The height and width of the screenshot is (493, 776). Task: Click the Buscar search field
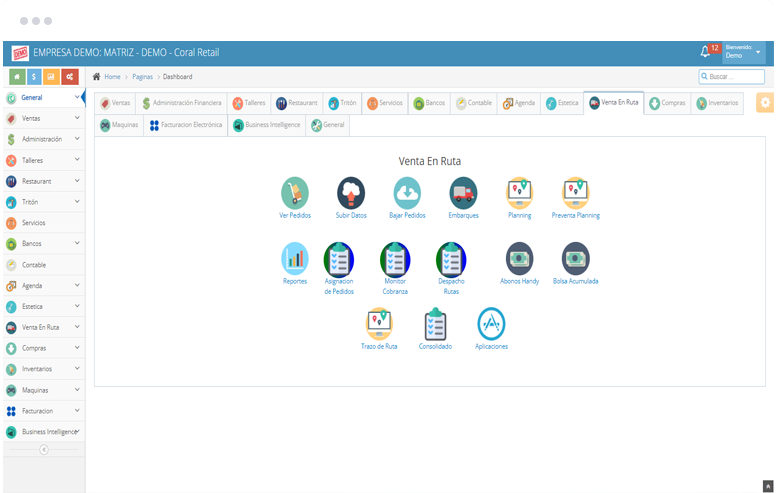731,77
